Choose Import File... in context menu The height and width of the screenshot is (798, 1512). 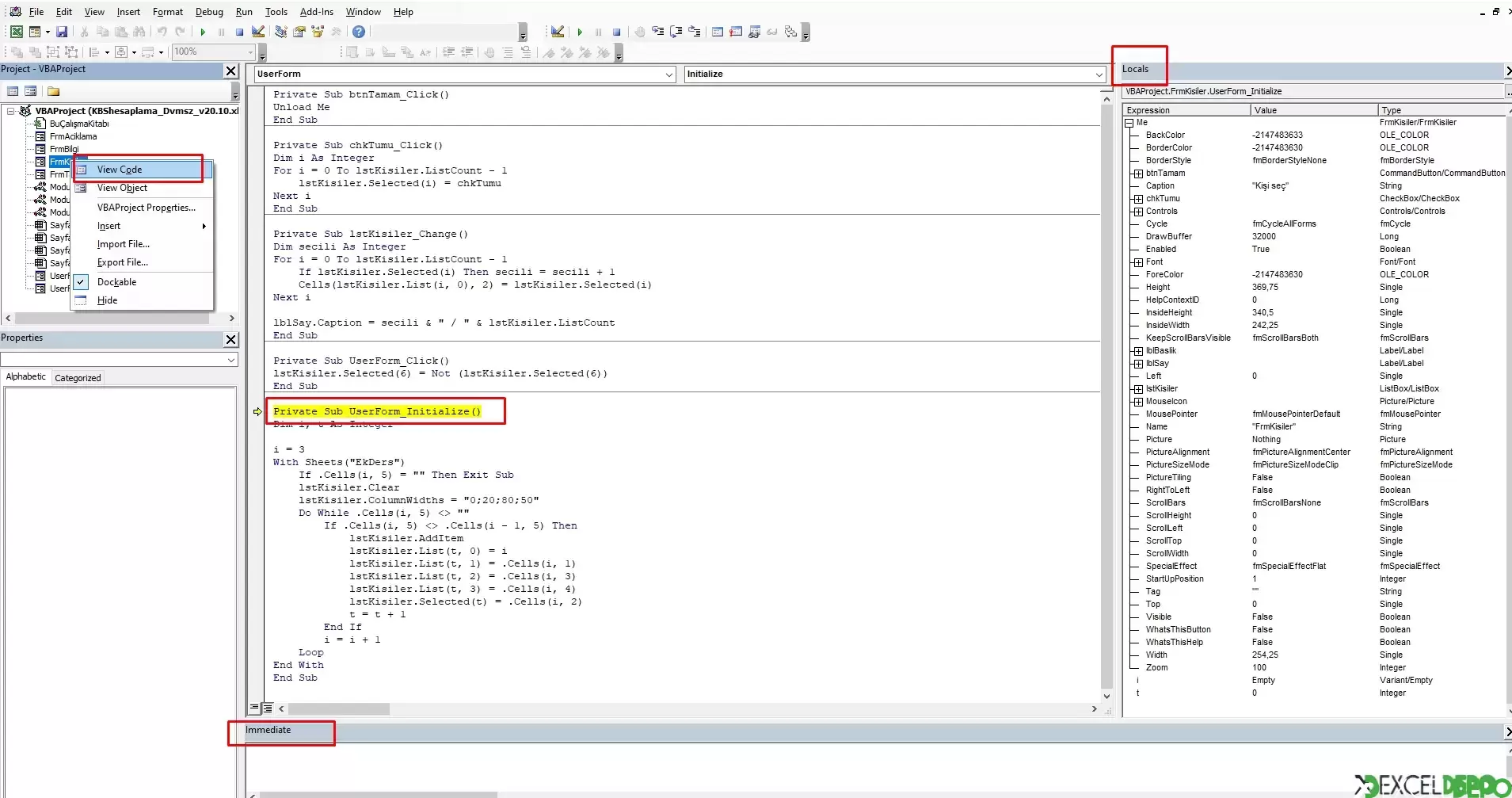point(143,244)
